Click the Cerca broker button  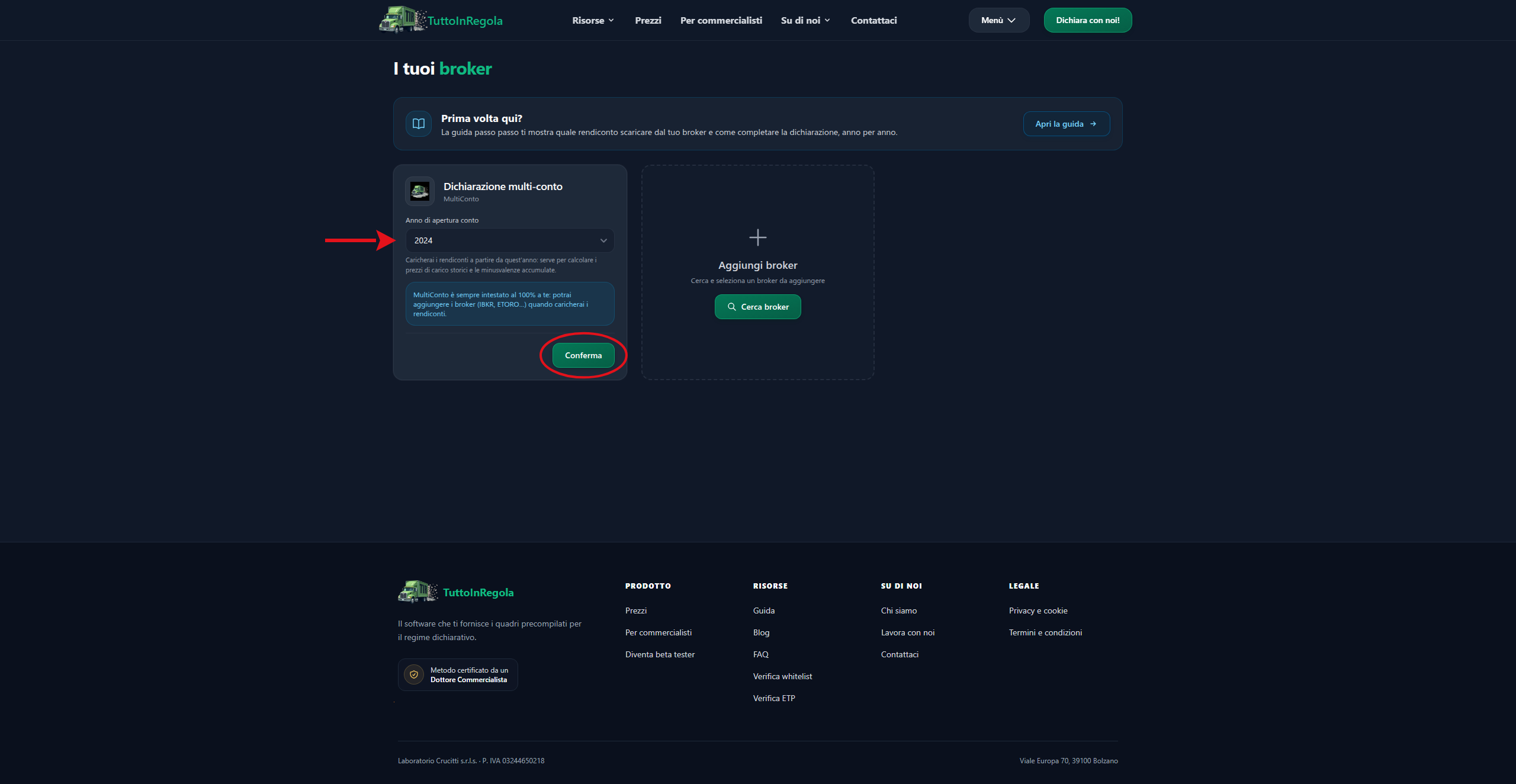point(757,307)
